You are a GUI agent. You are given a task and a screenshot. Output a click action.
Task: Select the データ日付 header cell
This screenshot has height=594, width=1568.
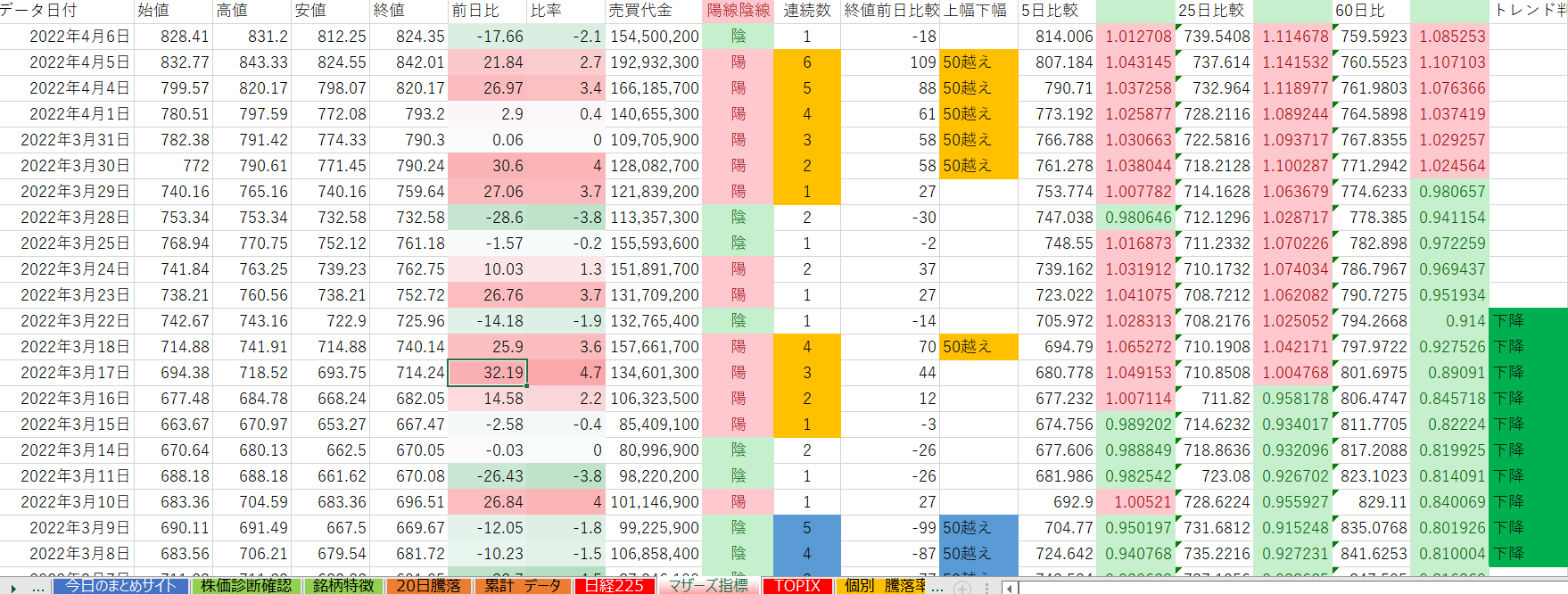pos(68,11)
